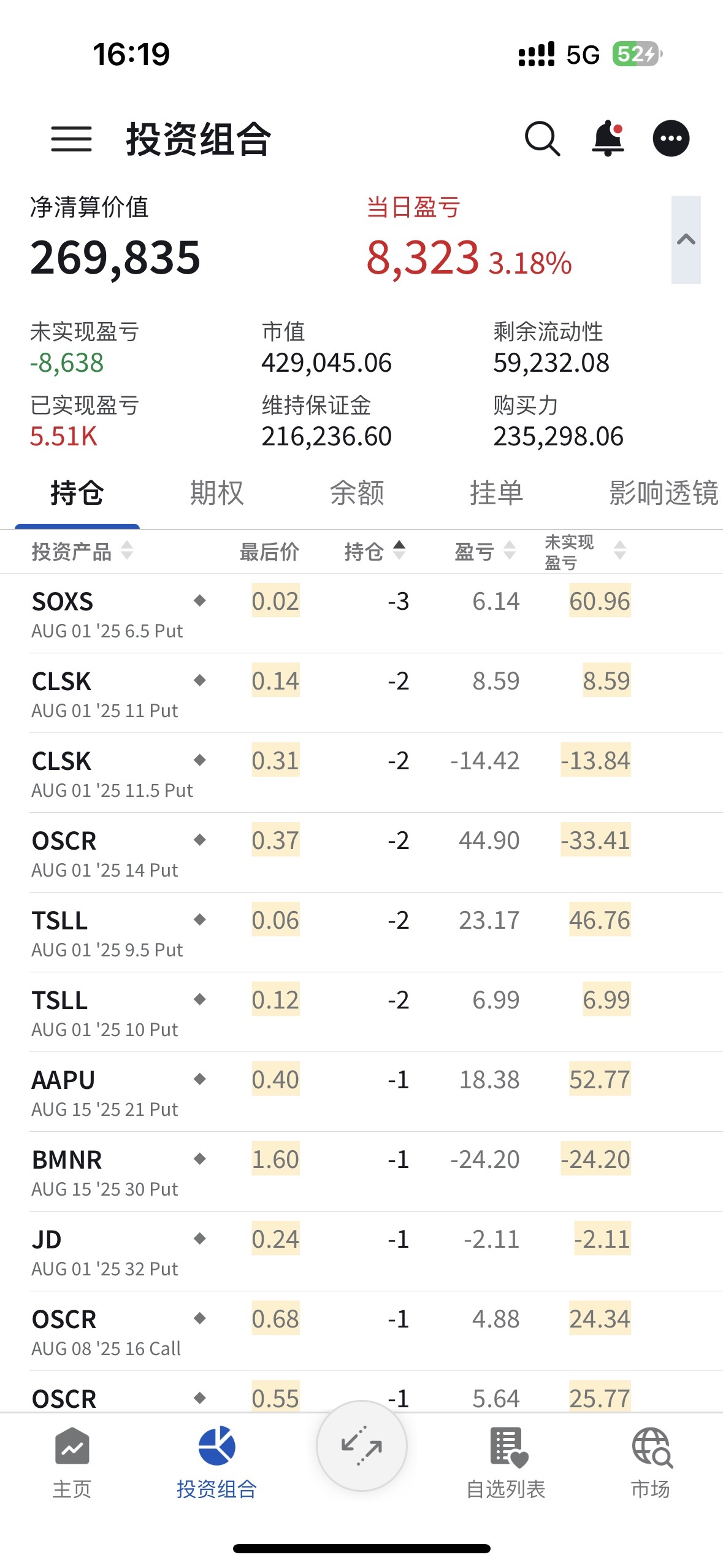Collapse the account summary chevron
Image resolution: width=723 pixels, height=1568 pixels.
[686, 240]
